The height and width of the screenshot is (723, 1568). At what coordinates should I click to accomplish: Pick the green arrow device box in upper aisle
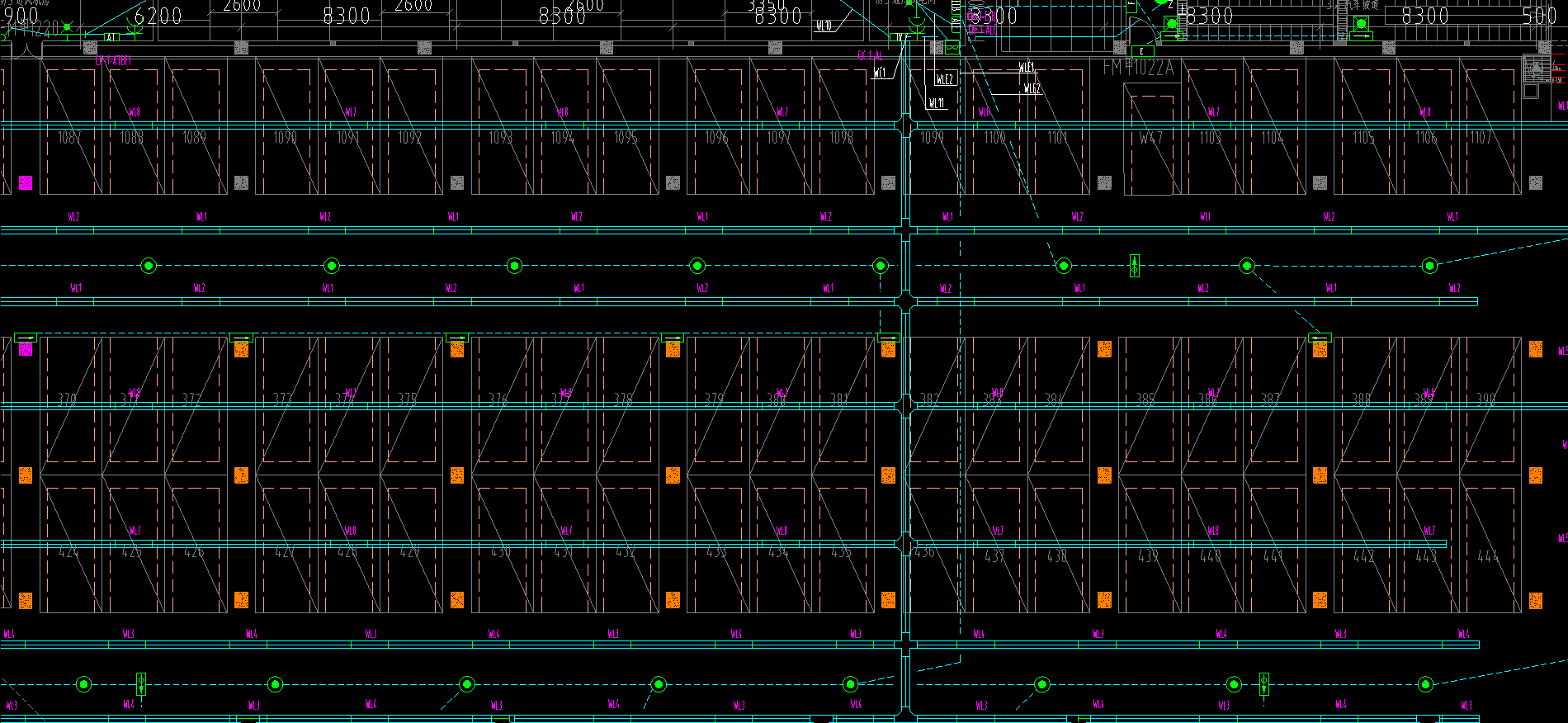coord(1135,266)
